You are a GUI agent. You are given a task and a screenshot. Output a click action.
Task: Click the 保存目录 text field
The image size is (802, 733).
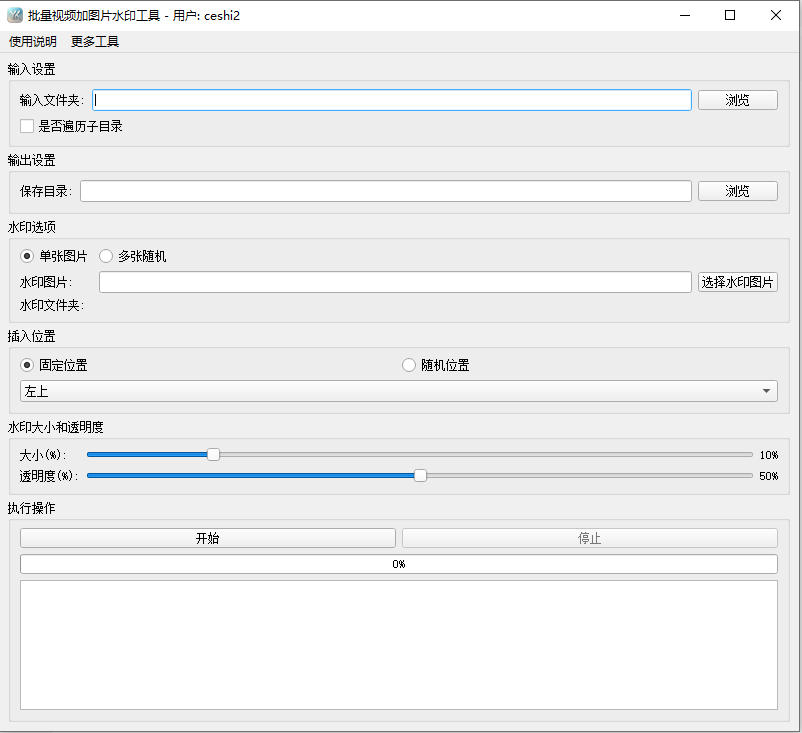(x=385, y=191)
